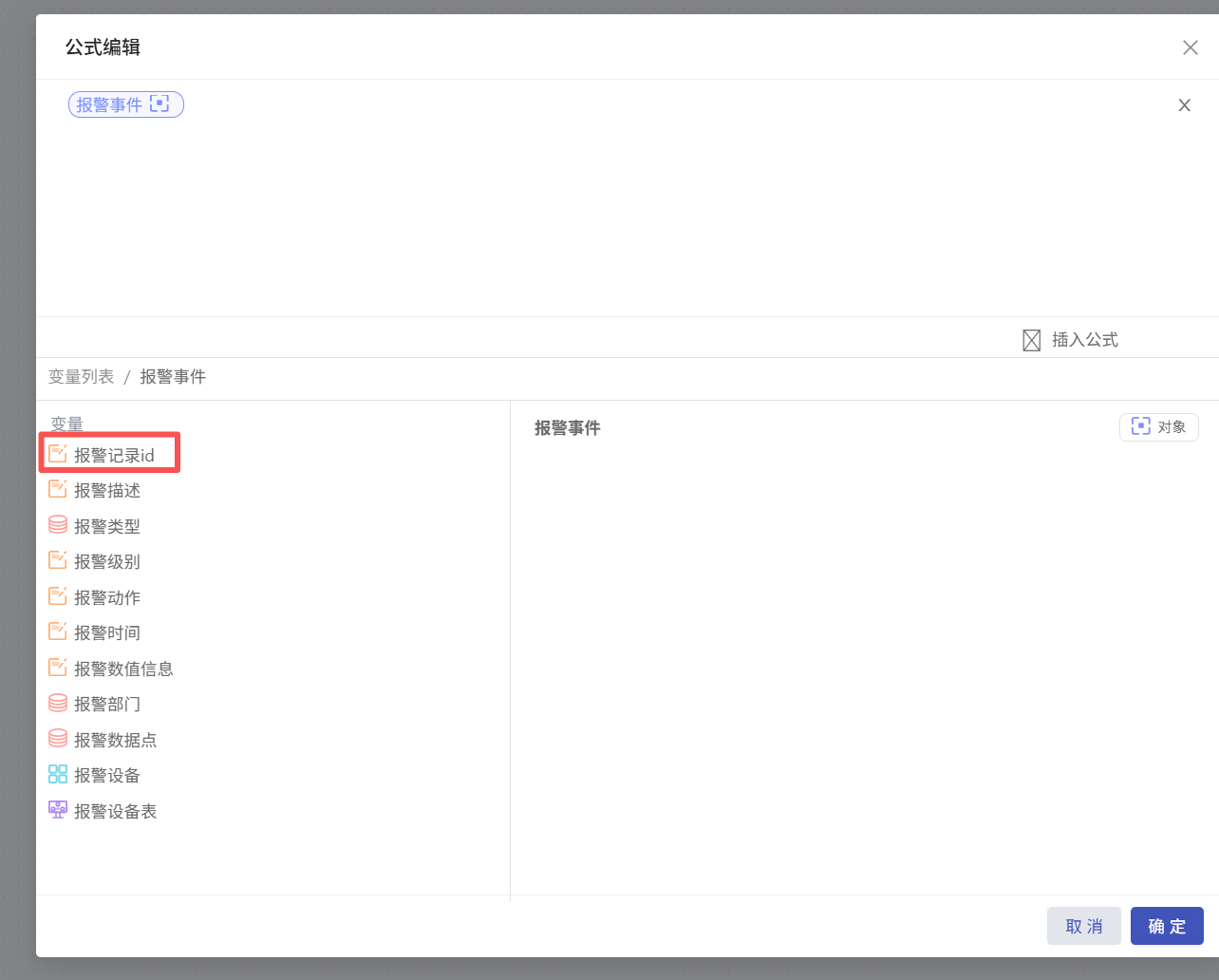This screenshot has width=1219, height=980.
Task: Click the table icon beside 报警设备表
Action: 58,810
